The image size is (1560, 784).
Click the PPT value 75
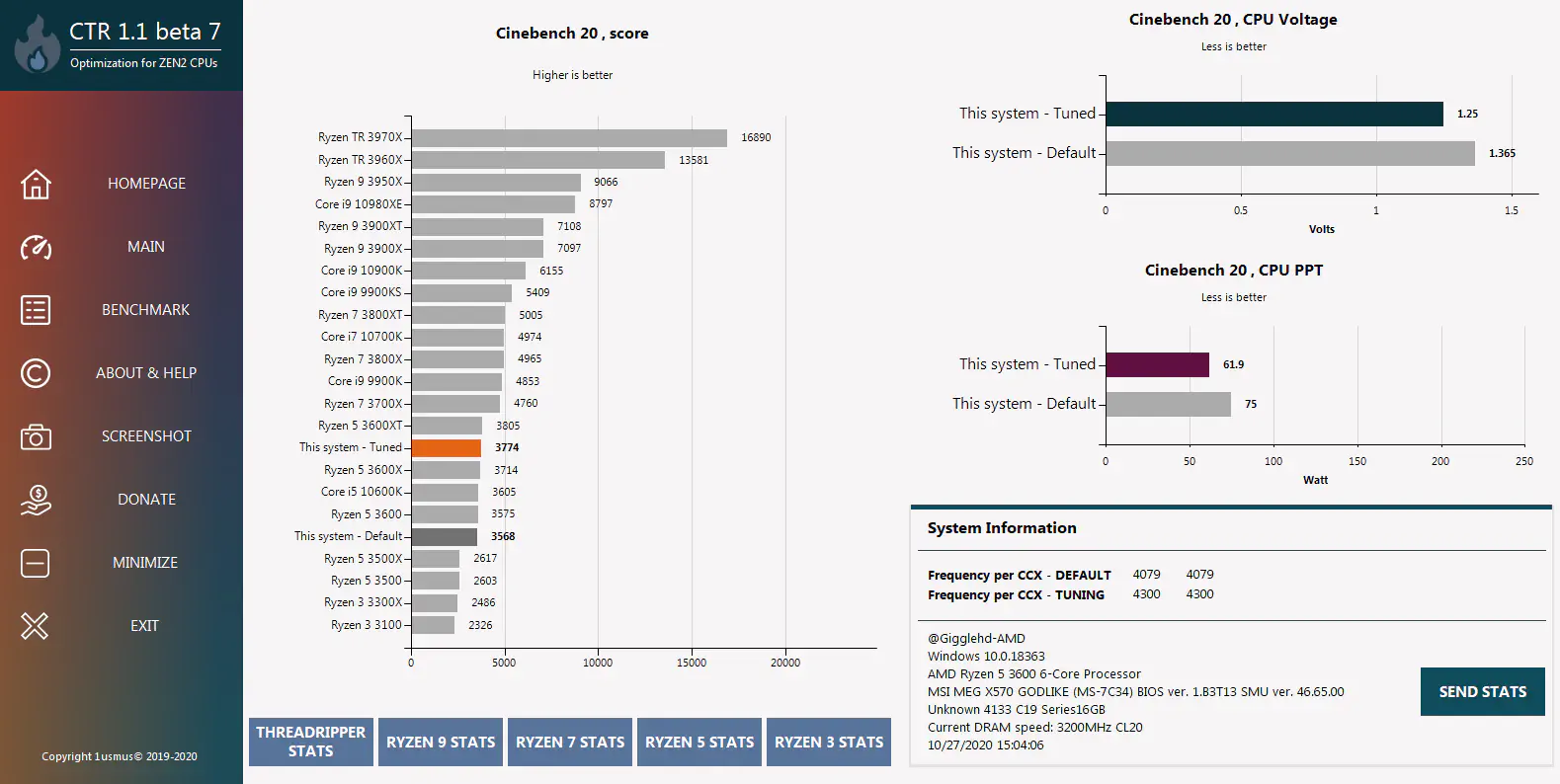click(1251, 404)
